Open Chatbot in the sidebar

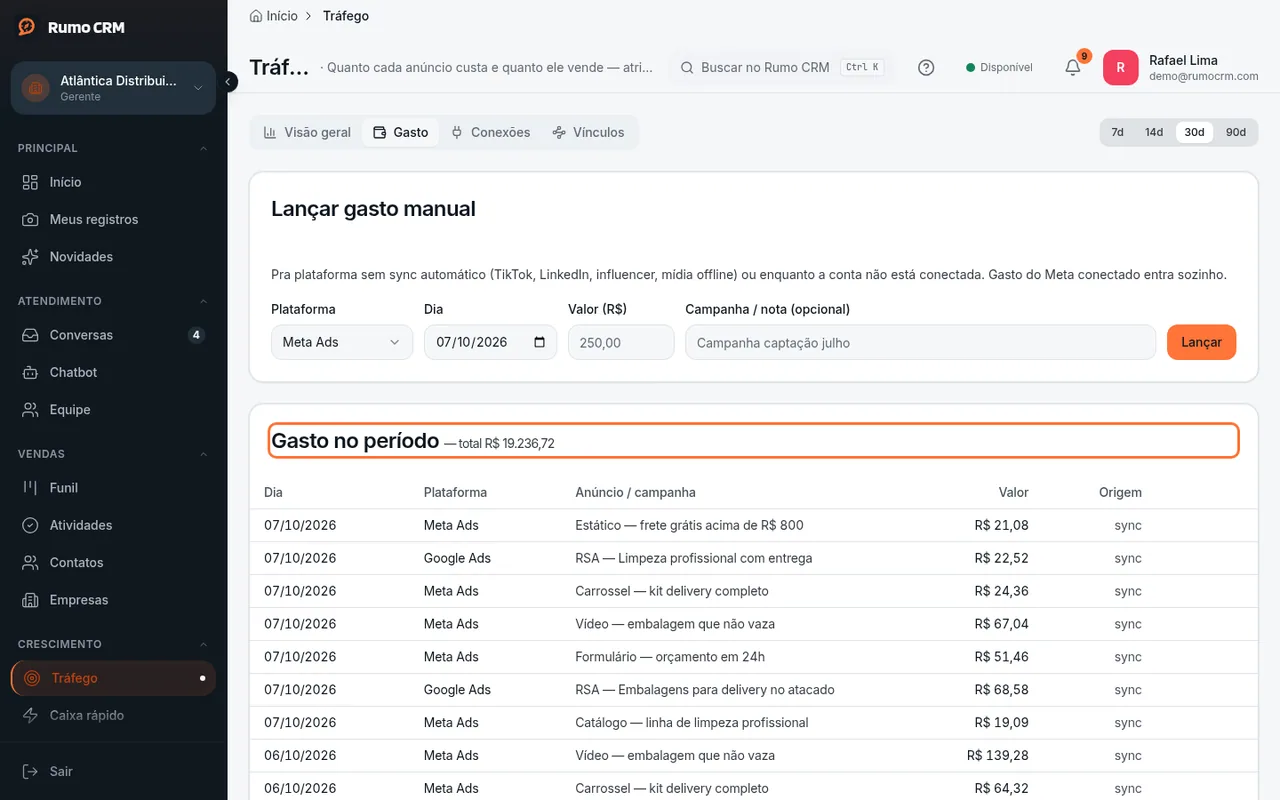click(x=113, y=372)
